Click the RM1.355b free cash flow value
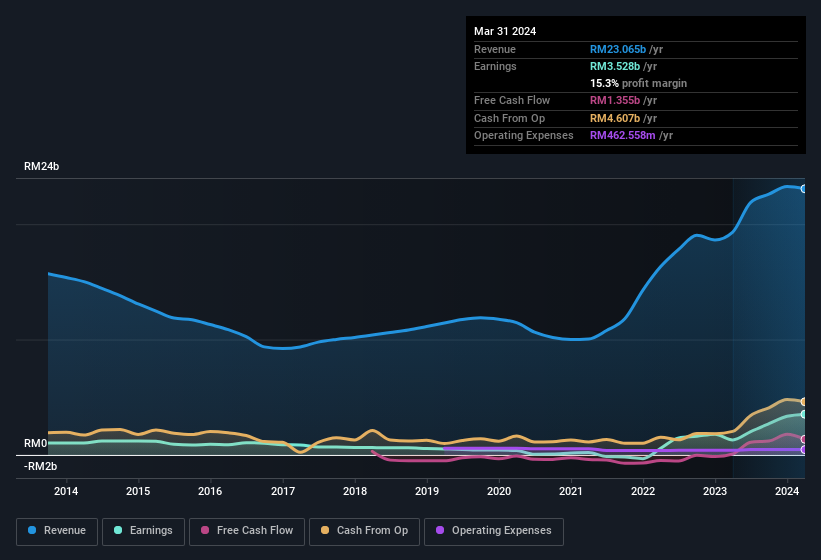The height and width of the screenshot is (560, 821). [x=615, y=100]
